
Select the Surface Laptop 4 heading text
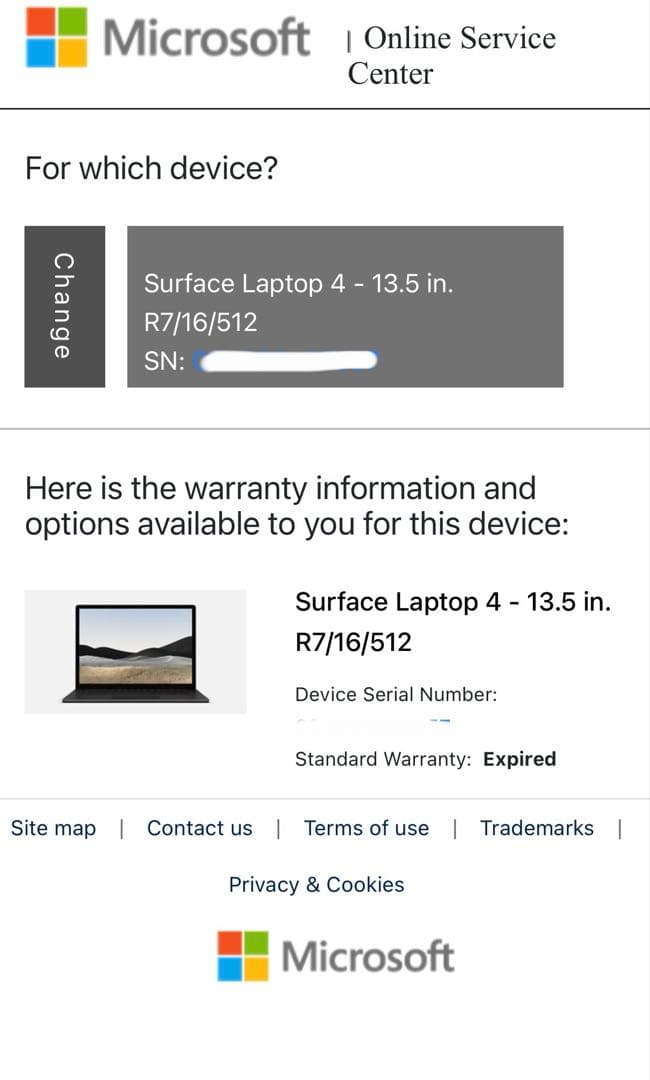454,601
